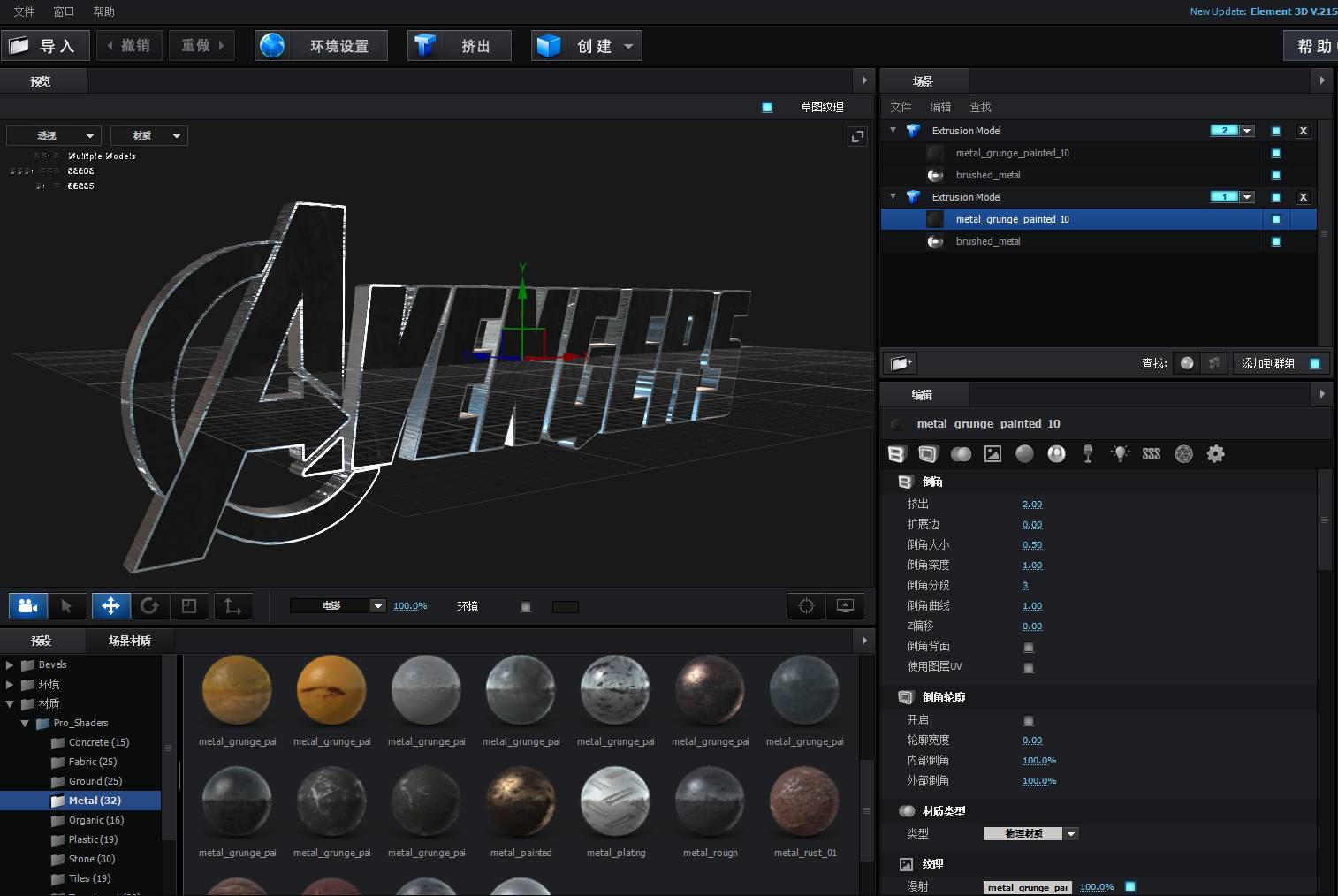Create a new group folder in scene panel
Image resolution: width=1338 pixels, height=896 pixels.
click(x=901, y=363)
